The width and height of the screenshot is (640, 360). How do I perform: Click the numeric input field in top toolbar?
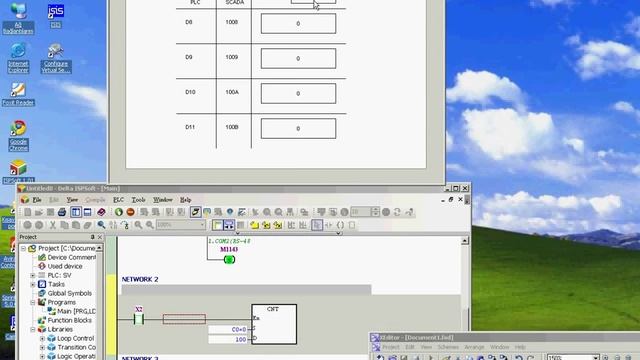click(361, 212)
